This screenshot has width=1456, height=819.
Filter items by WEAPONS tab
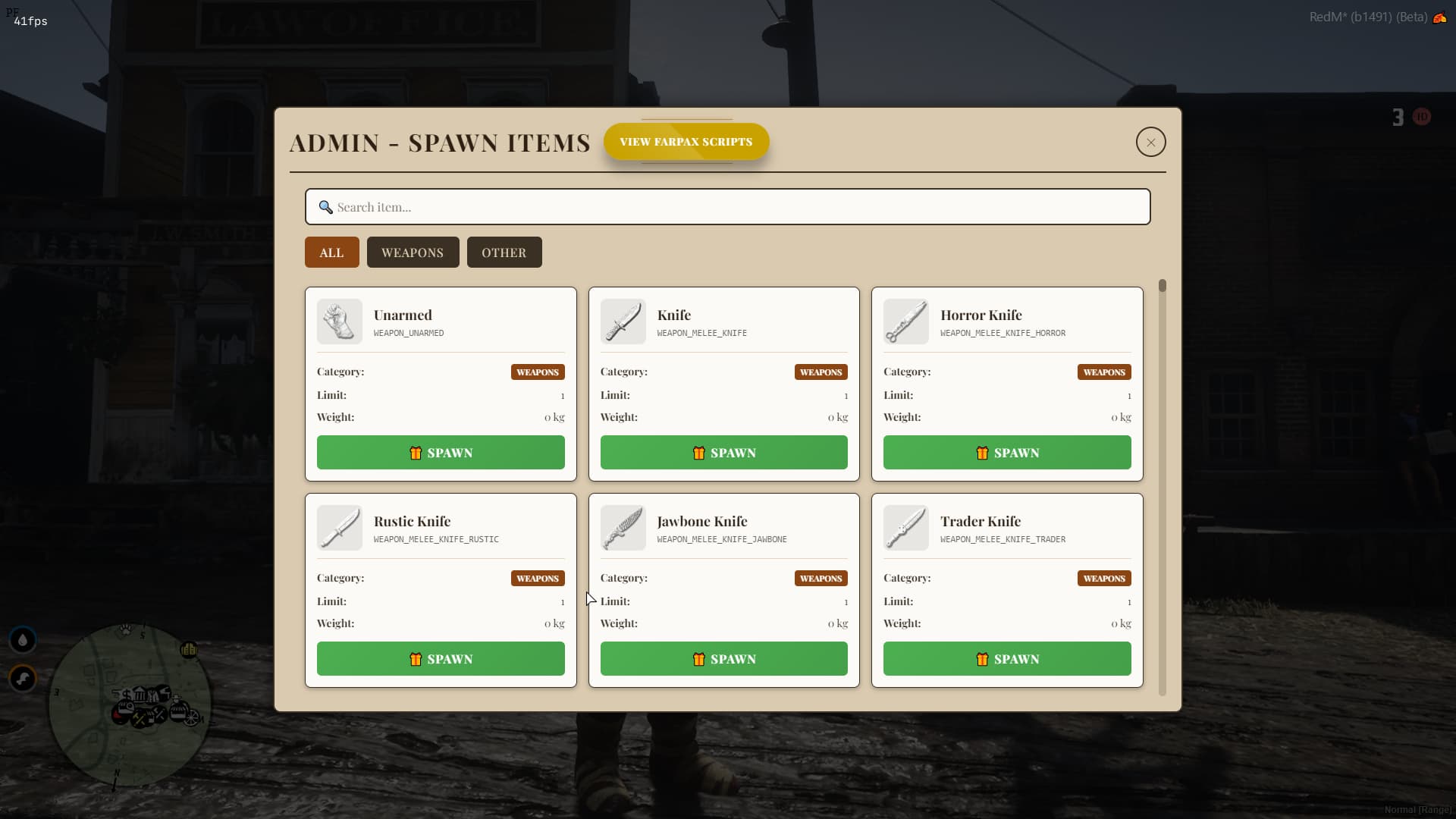pos(413,253)
